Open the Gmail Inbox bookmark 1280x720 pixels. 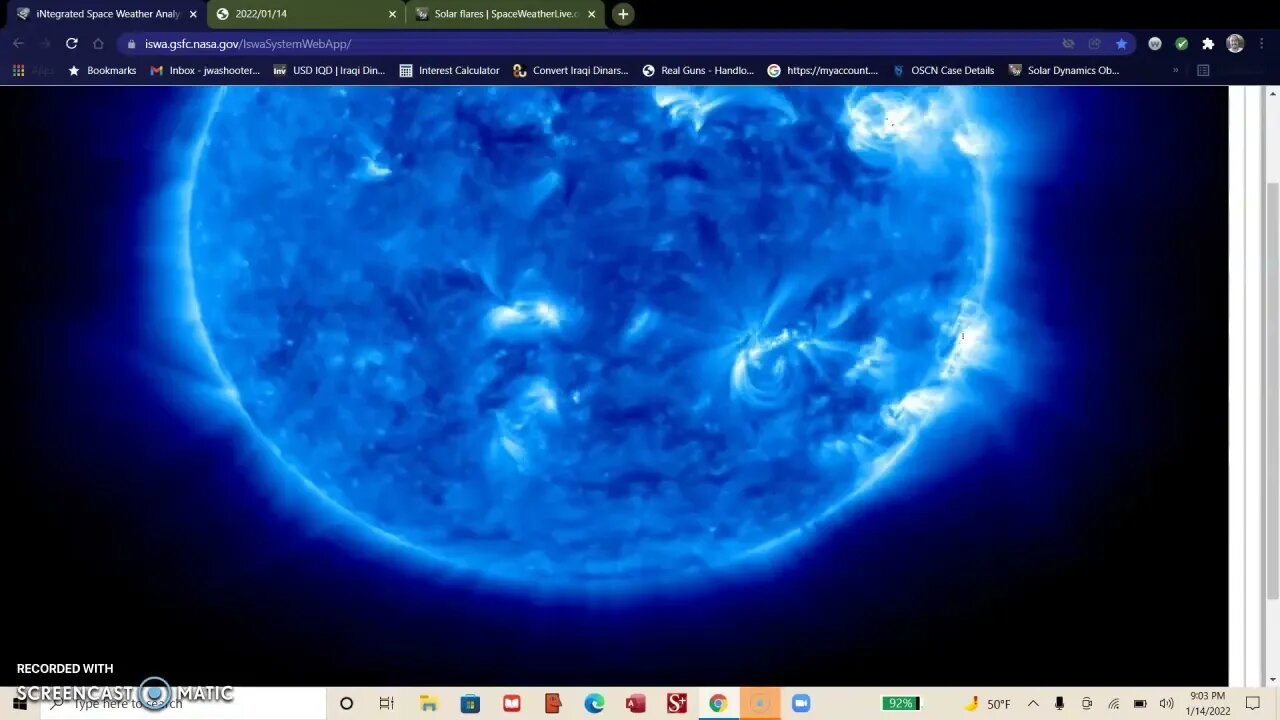pyautogui.click(x=205, y=71)
